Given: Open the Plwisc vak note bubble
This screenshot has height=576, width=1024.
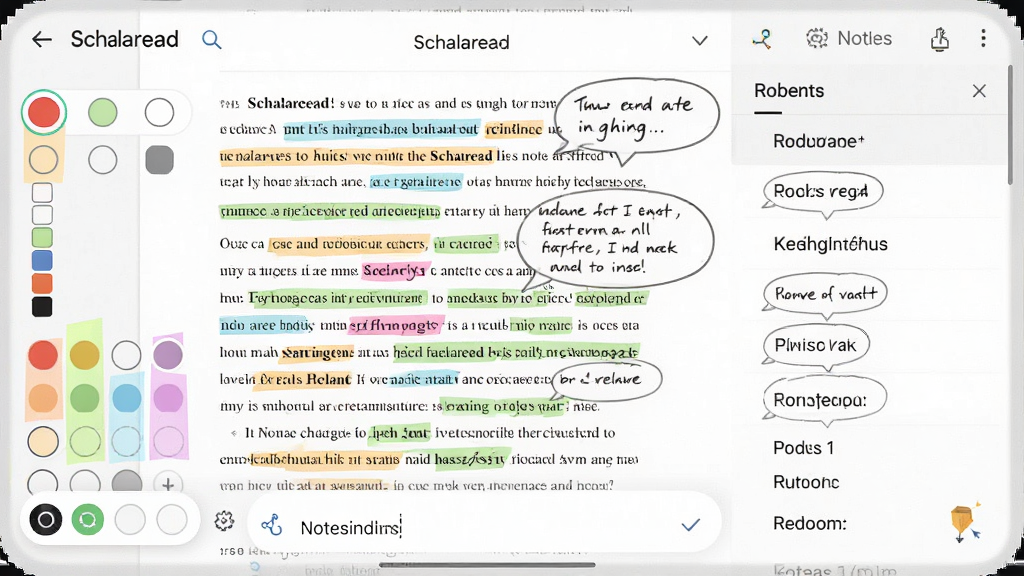Looking at the screenshot, I should (x=816, y=345).
